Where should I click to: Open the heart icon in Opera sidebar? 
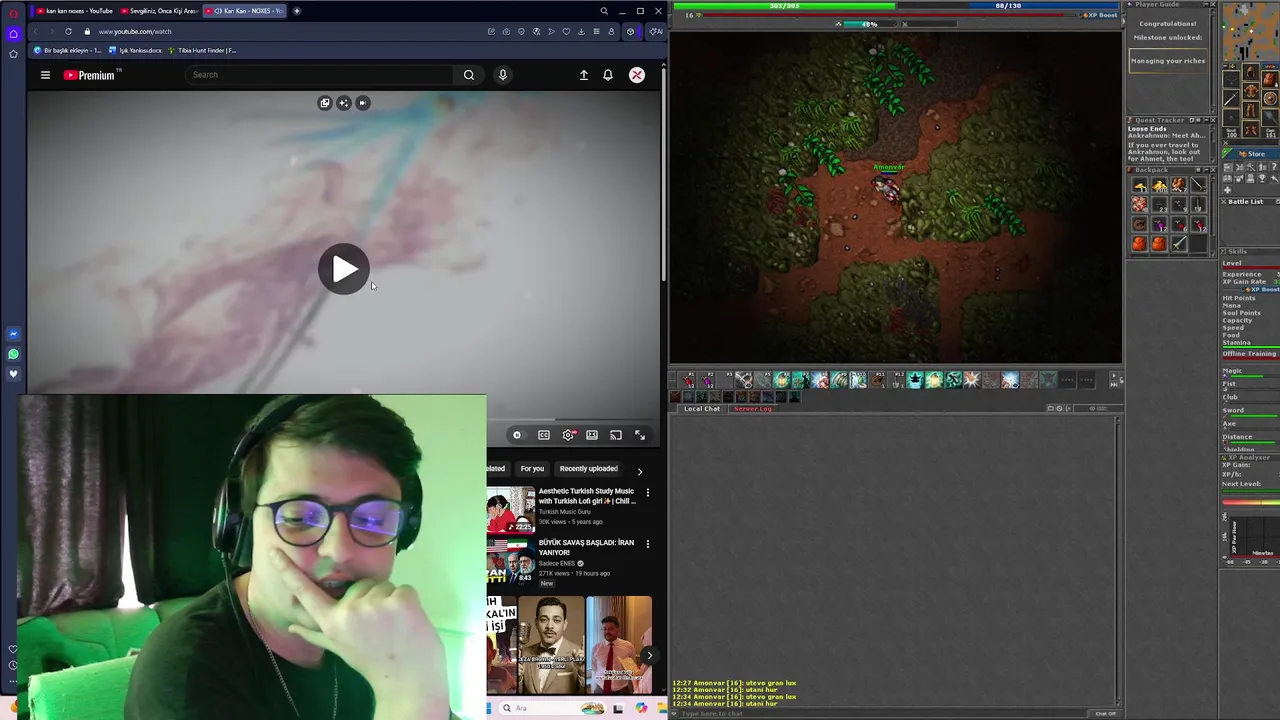pos(13,374)
